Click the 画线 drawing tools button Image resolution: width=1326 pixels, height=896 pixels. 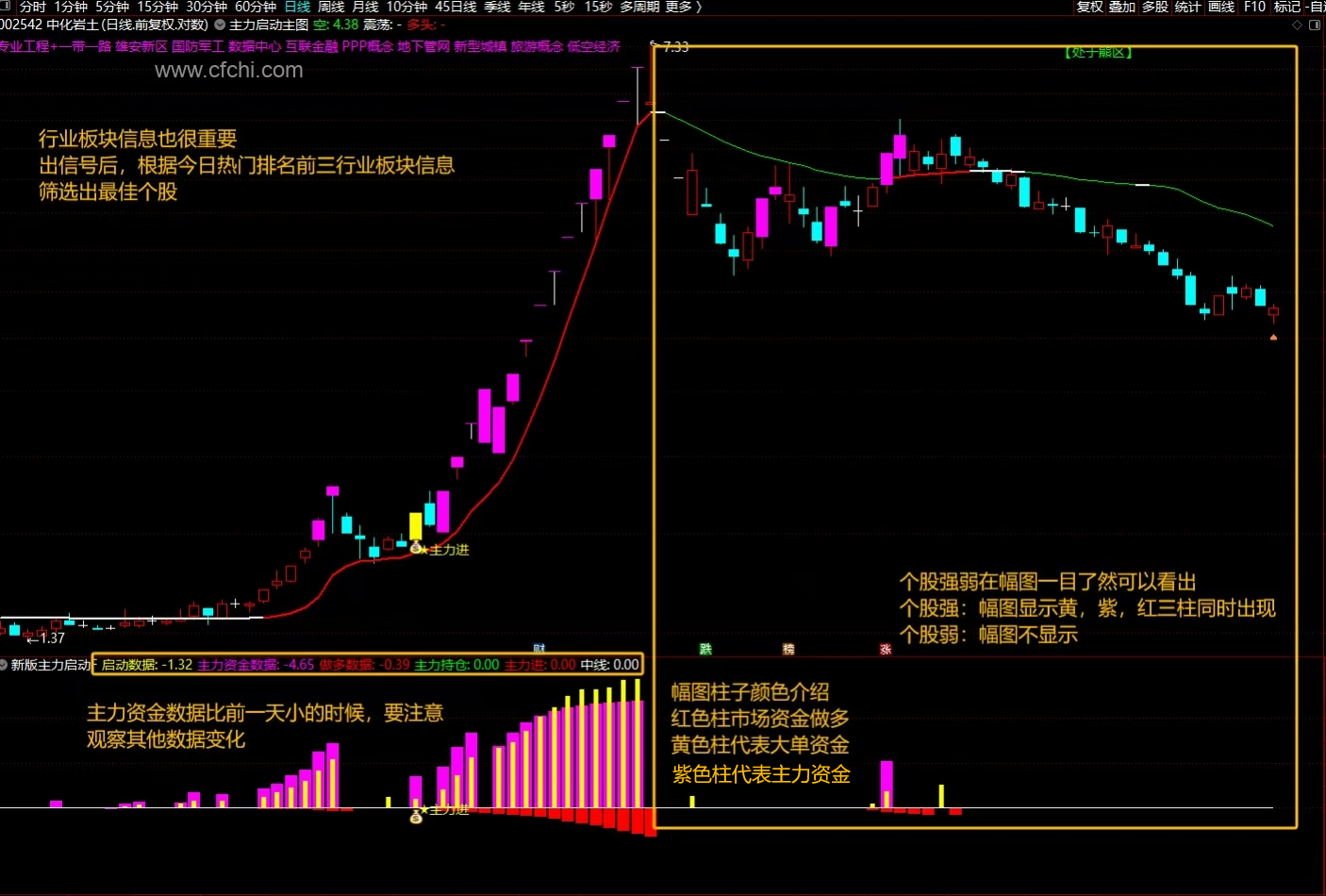click(1221, 7)
